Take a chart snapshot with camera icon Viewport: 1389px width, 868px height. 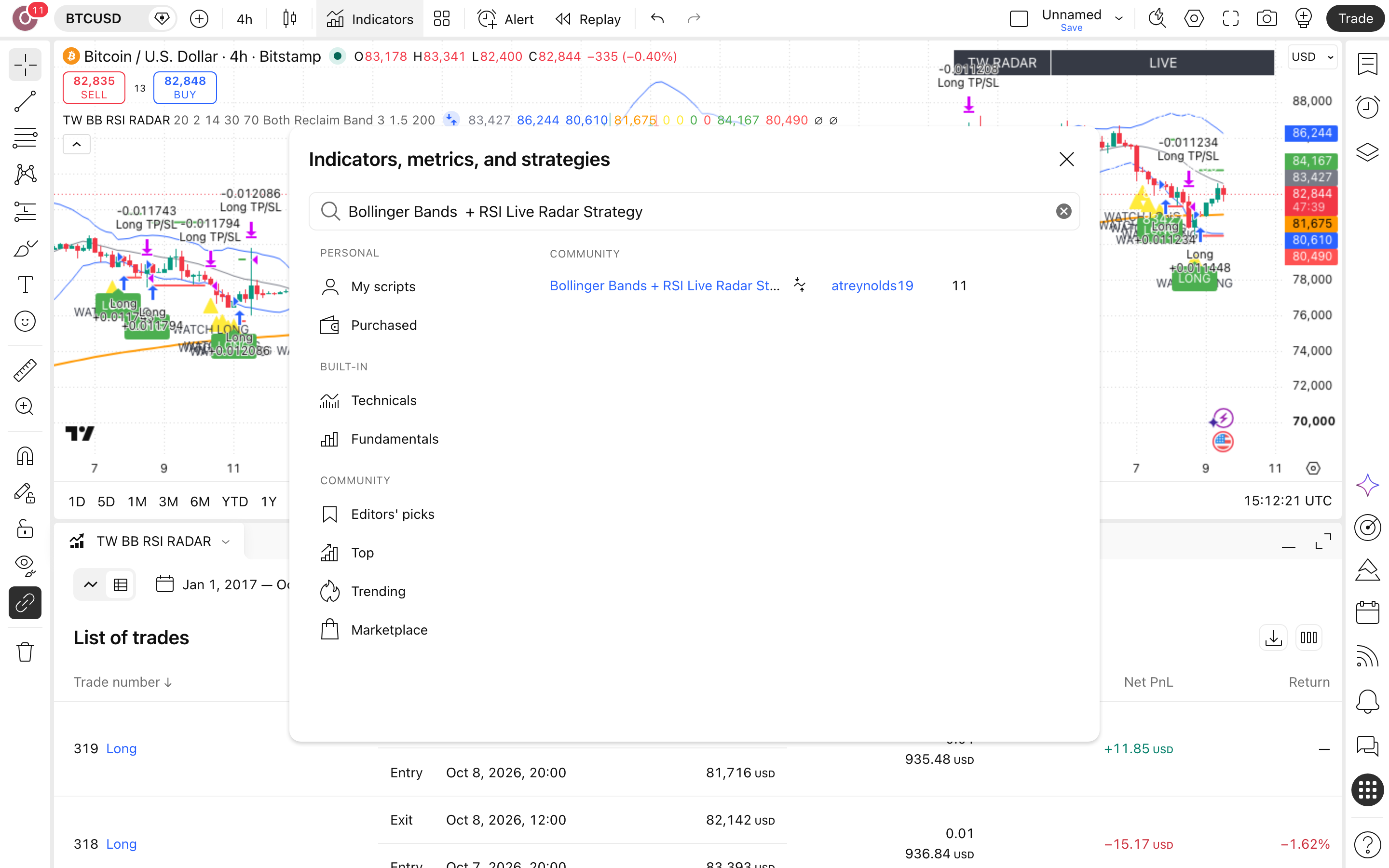pos(1267,19)
